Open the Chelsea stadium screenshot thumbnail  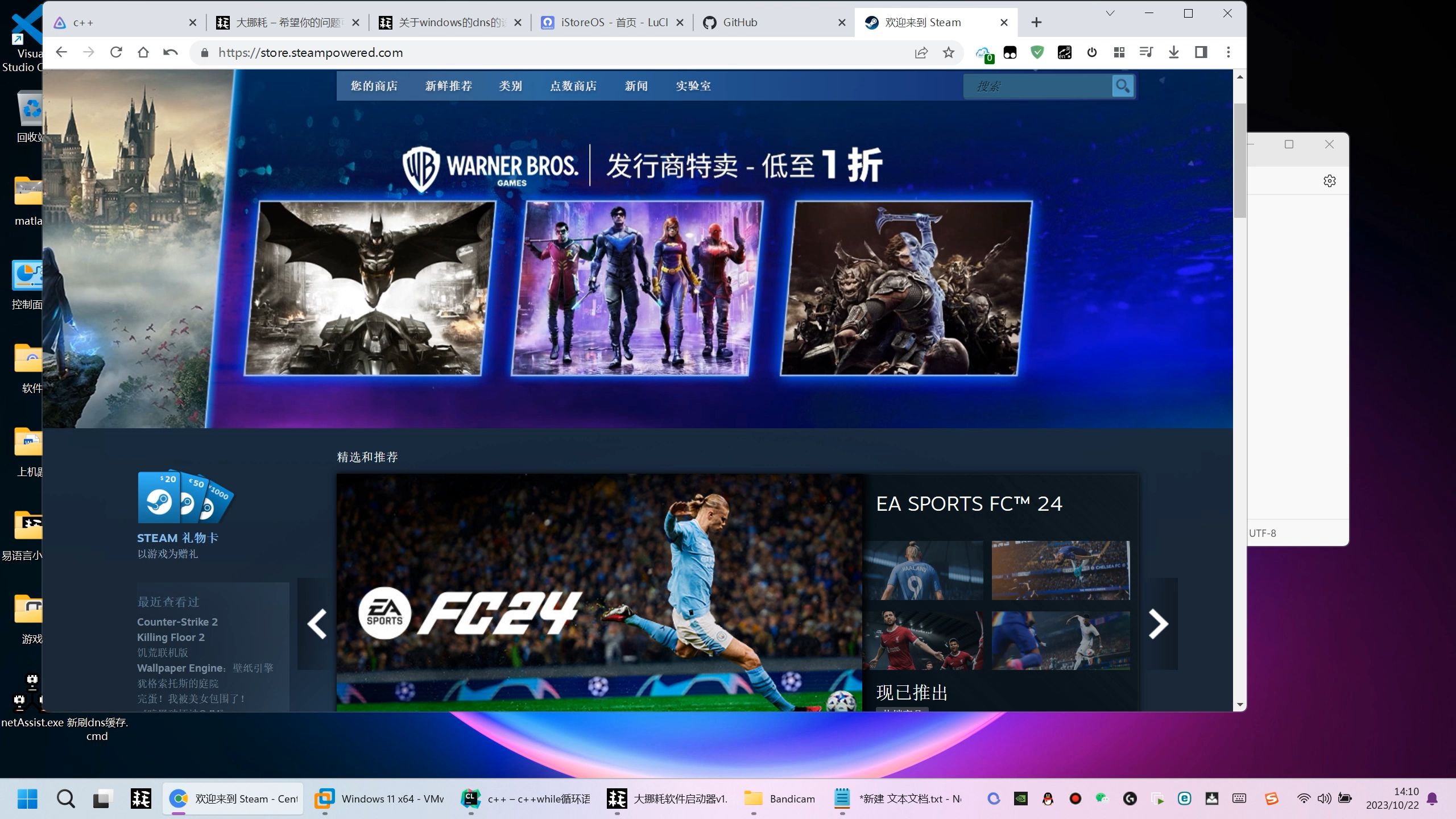(x=1061, y=570)
